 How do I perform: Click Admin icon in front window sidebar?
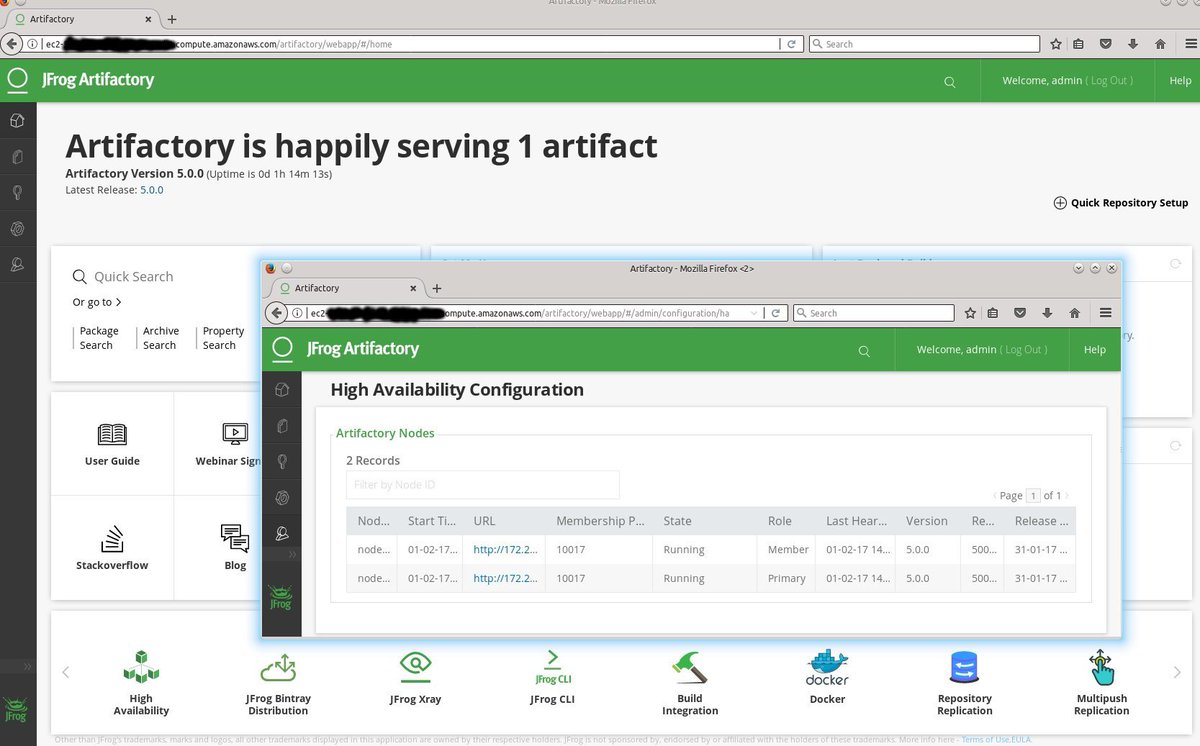pyautogui.click(x=282, y=533)
